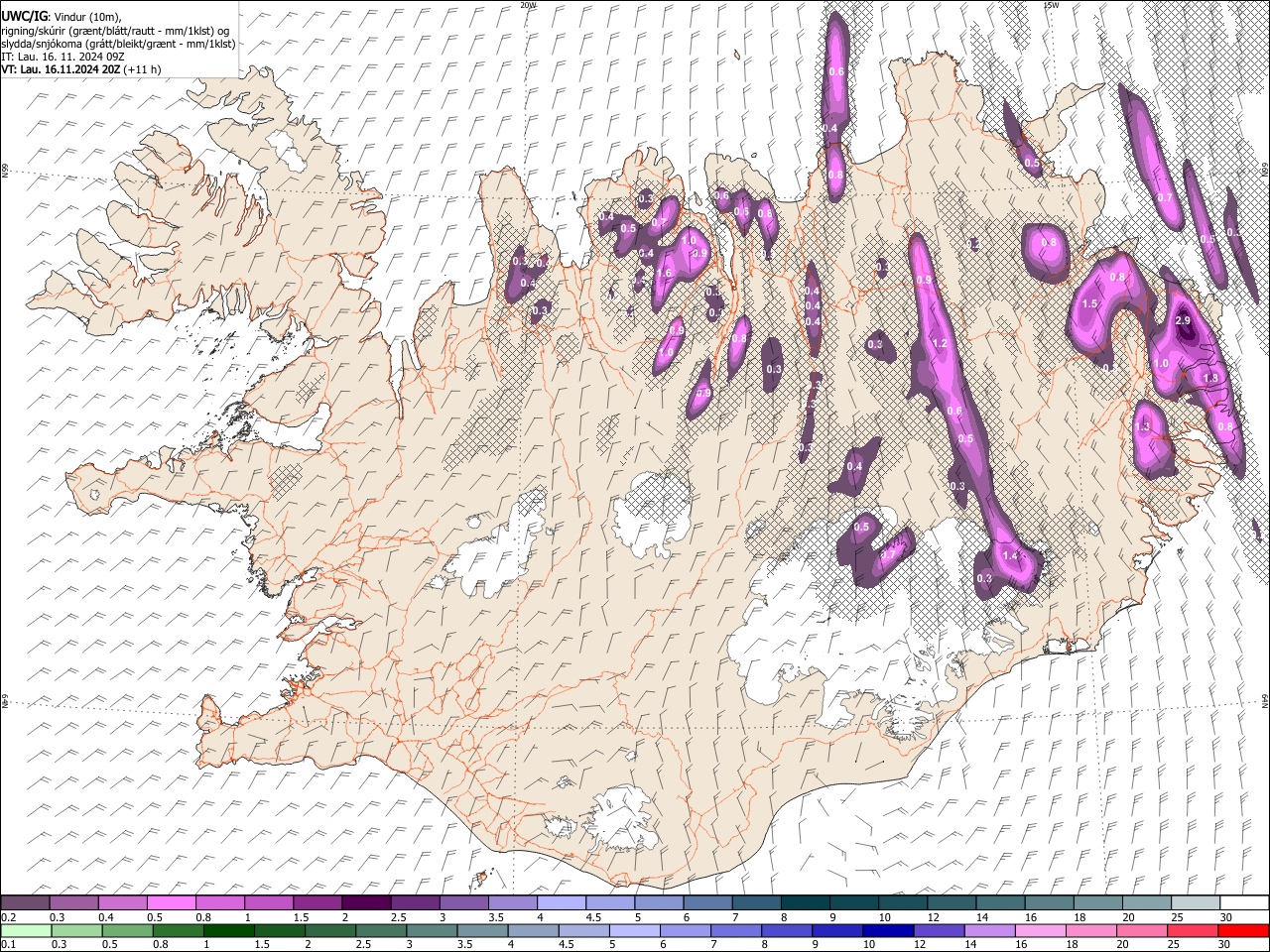Viewport: 1270px width, 952px height.
Task: Select the "1.2" snowfall value on the map
Action: tap(941, 343)
